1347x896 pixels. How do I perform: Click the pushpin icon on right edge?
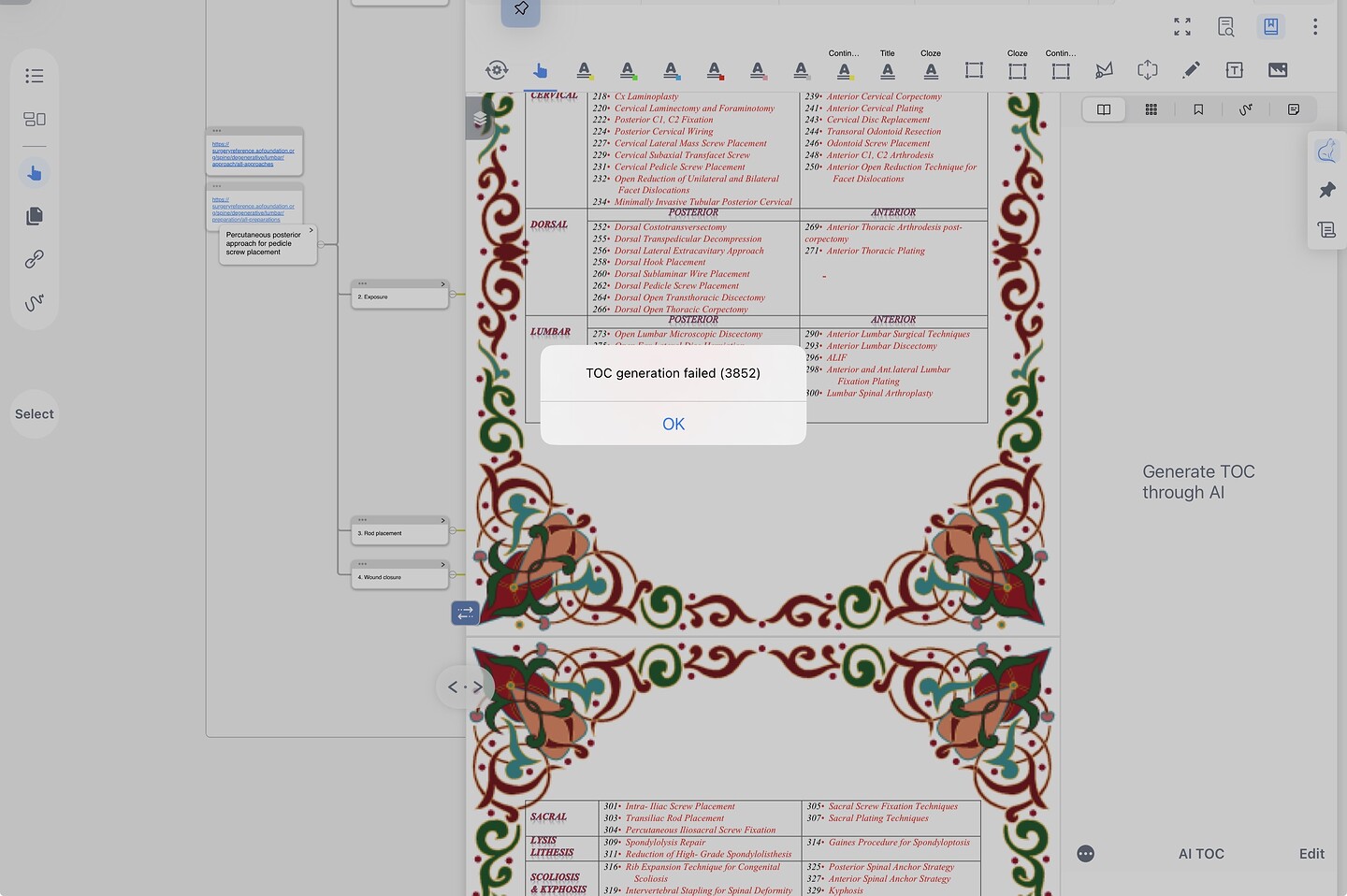tap(1326, 191)
